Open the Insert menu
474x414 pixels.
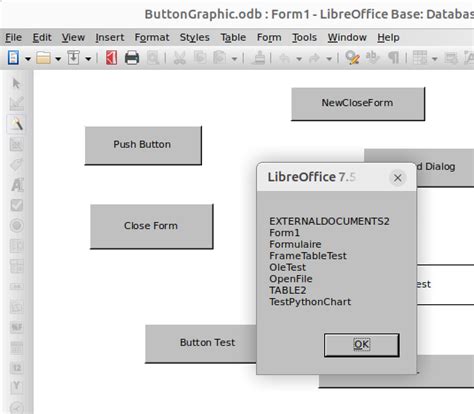coord(110,37)
